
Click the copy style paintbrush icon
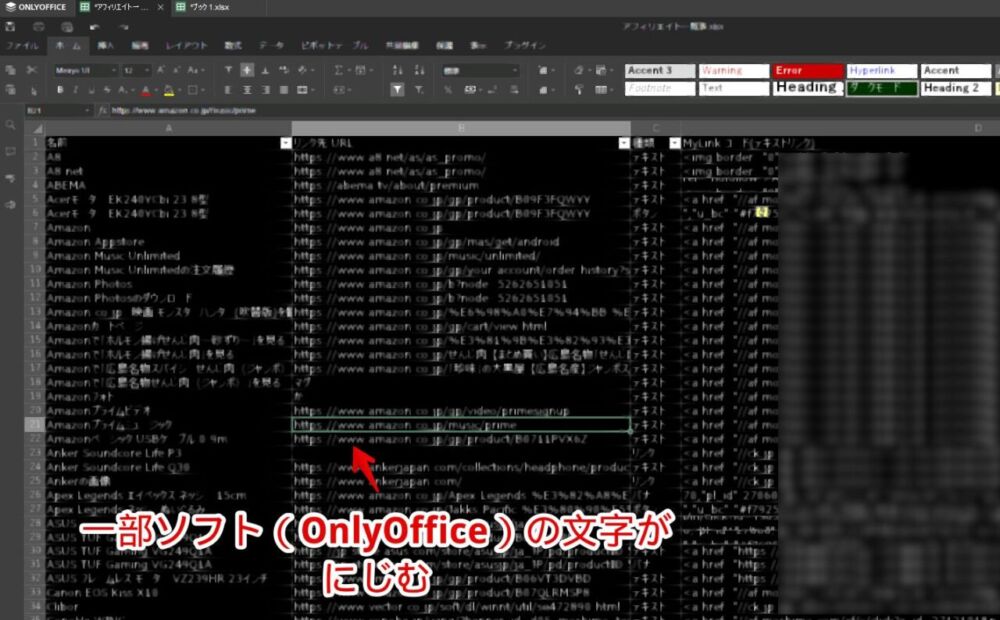578,90
